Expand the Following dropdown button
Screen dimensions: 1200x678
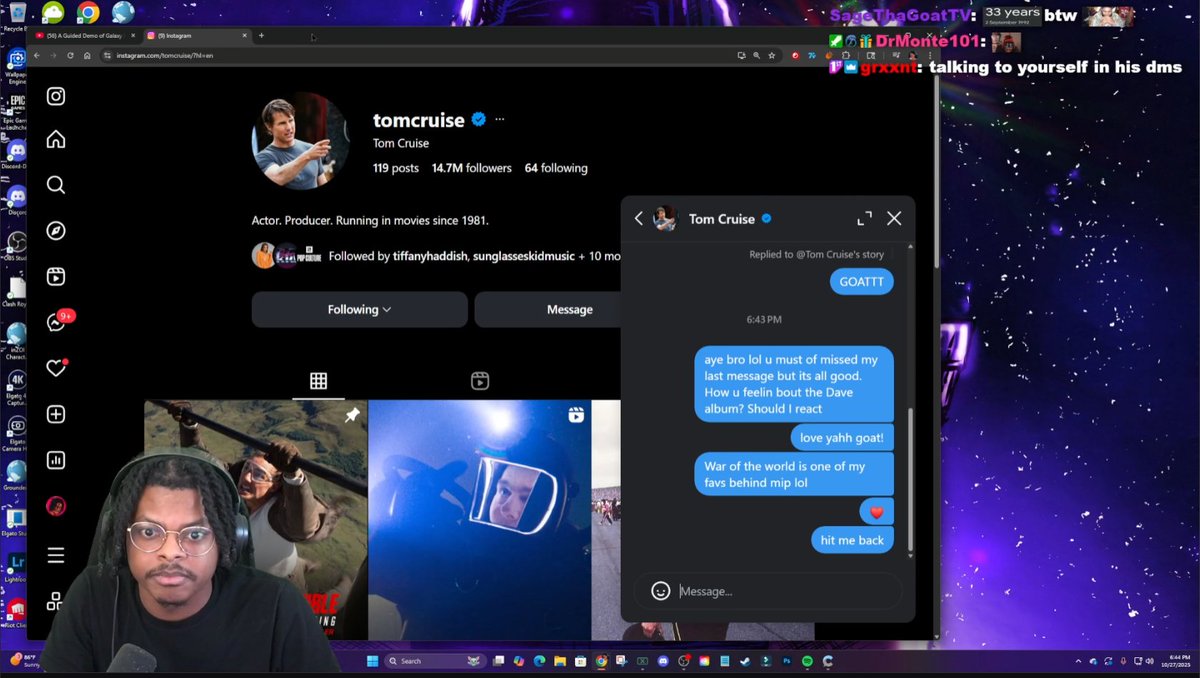(x=360, y=310)
